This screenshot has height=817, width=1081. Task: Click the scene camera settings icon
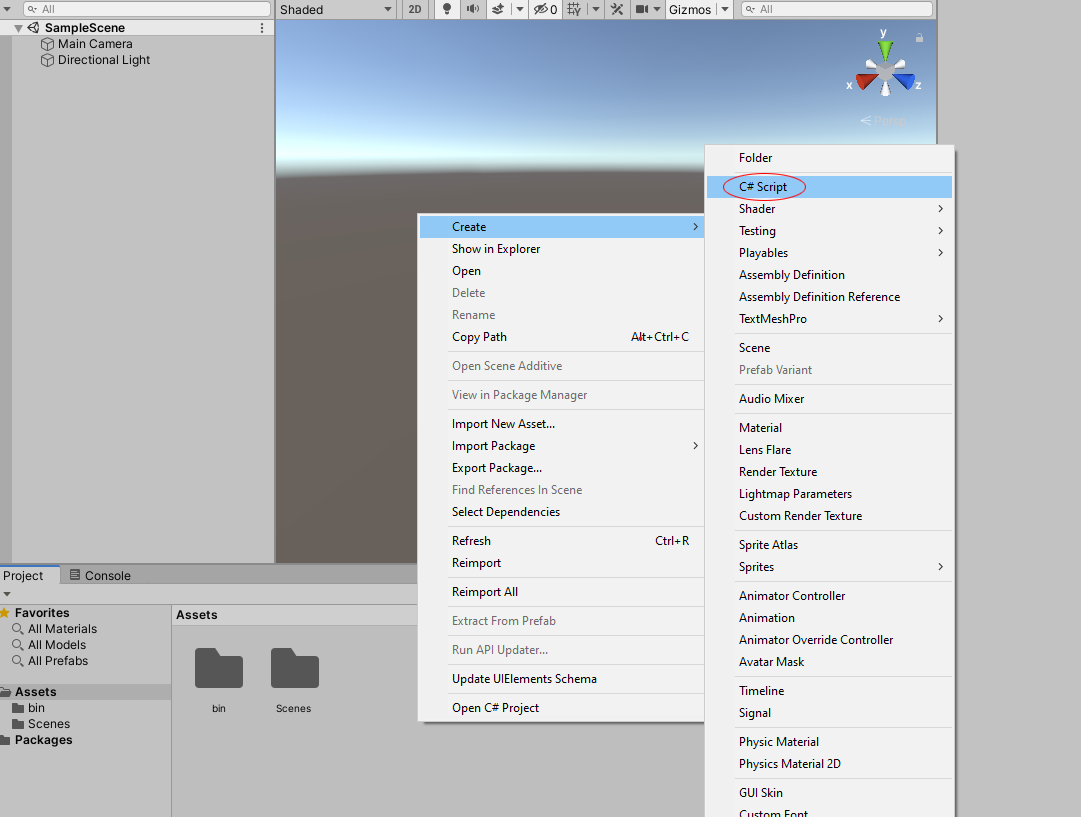pyautogui.click(x=642, y=9)
